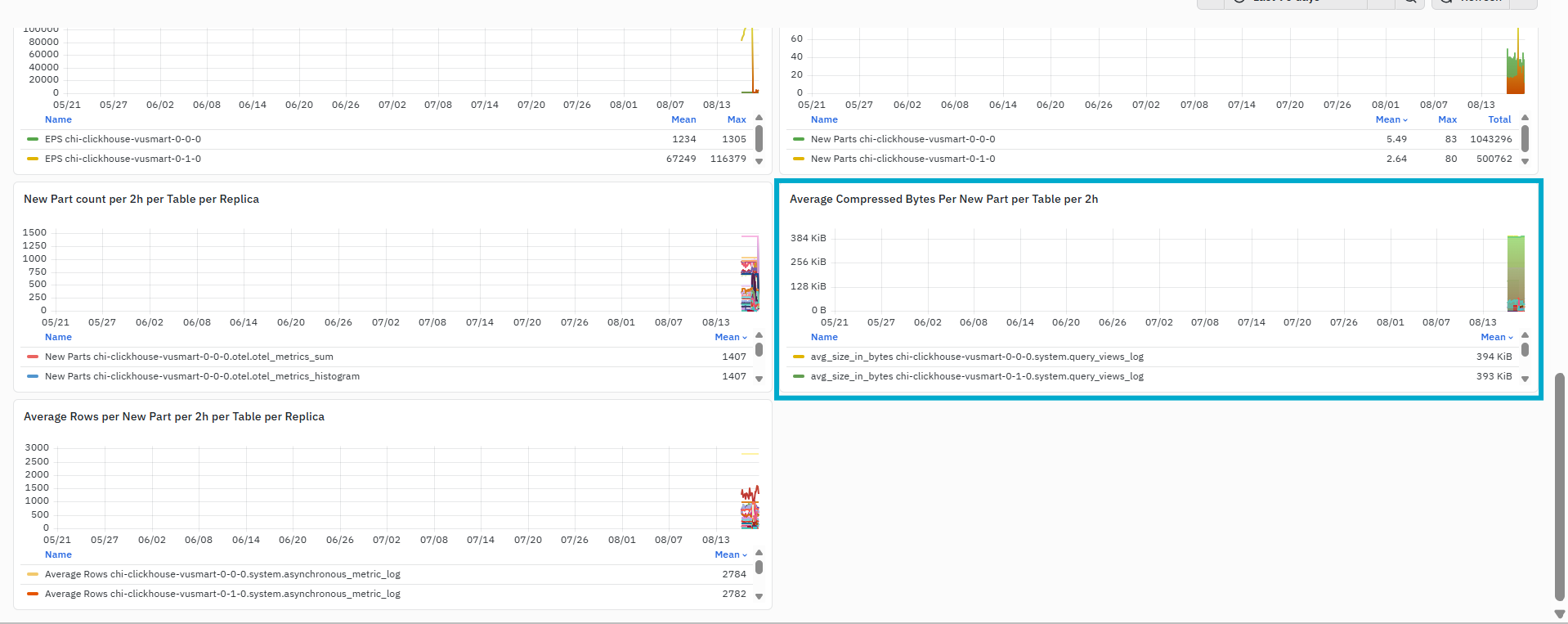The image size is (1568, 624).
Task: Change the yellow swatch of EPS vusmart-0-1-0
Action: coord(33,159)
